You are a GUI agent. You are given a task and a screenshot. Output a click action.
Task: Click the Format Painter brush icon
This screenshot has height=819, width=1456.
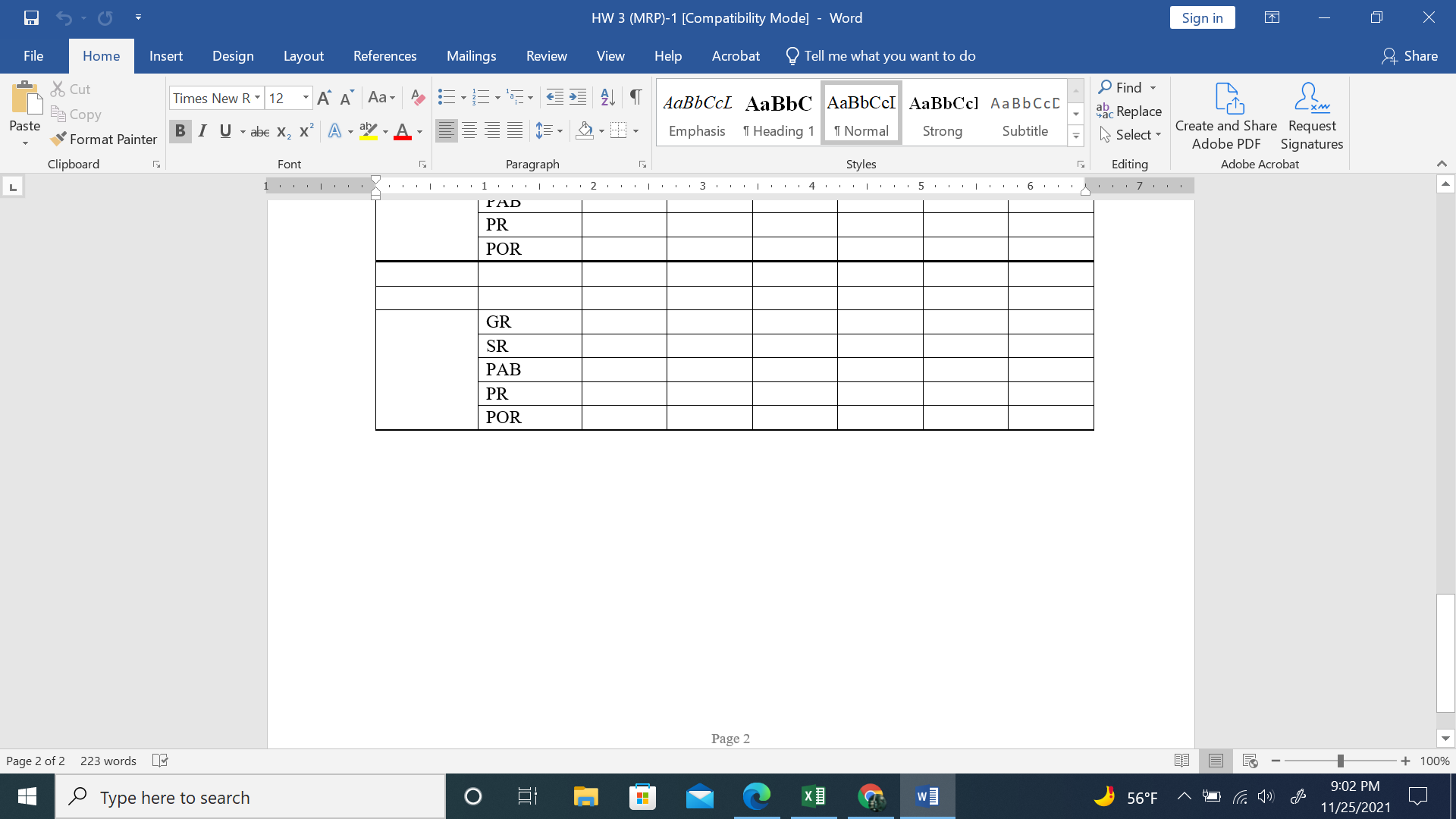click(x=58, y=139)
